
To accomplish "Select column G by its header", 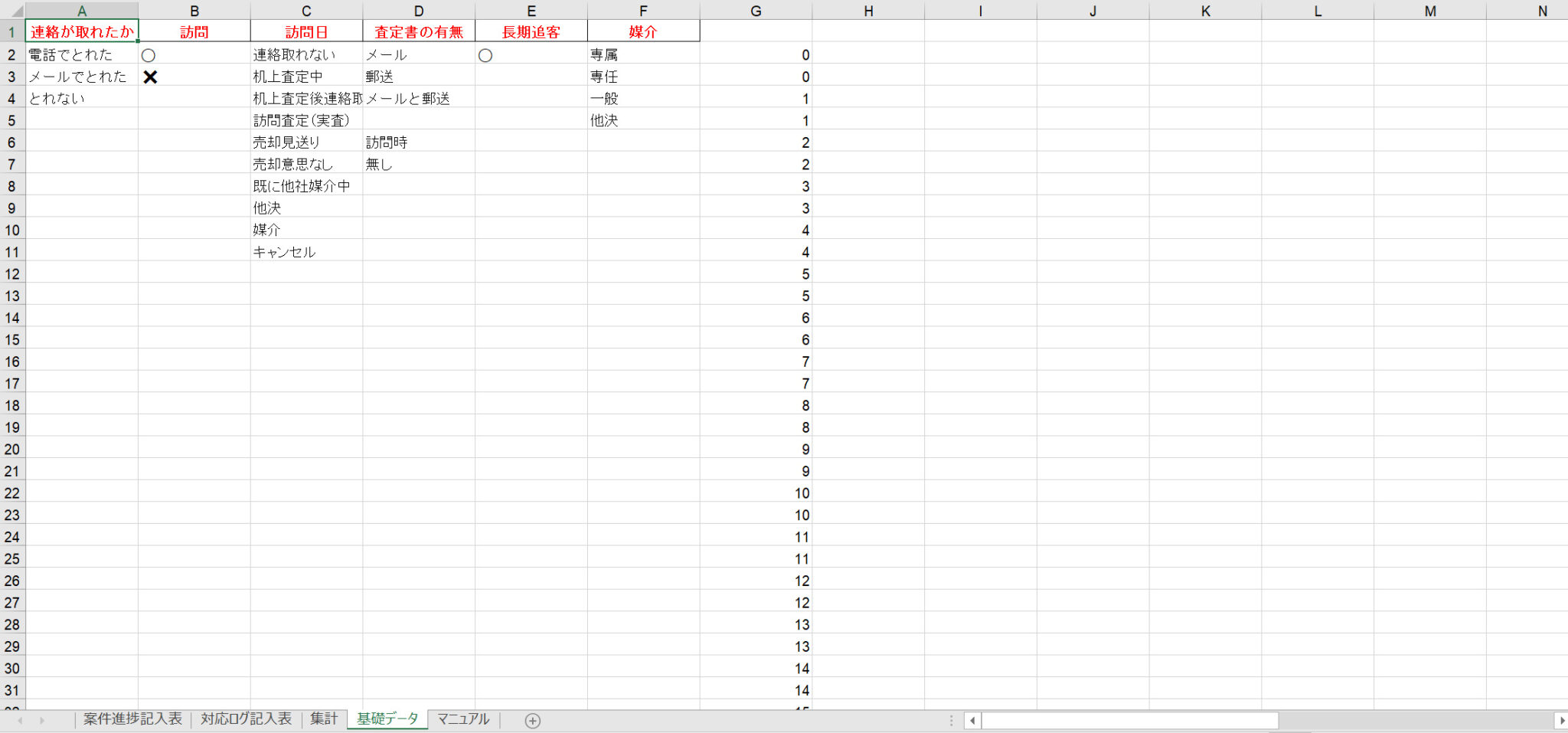I will 756,11.
